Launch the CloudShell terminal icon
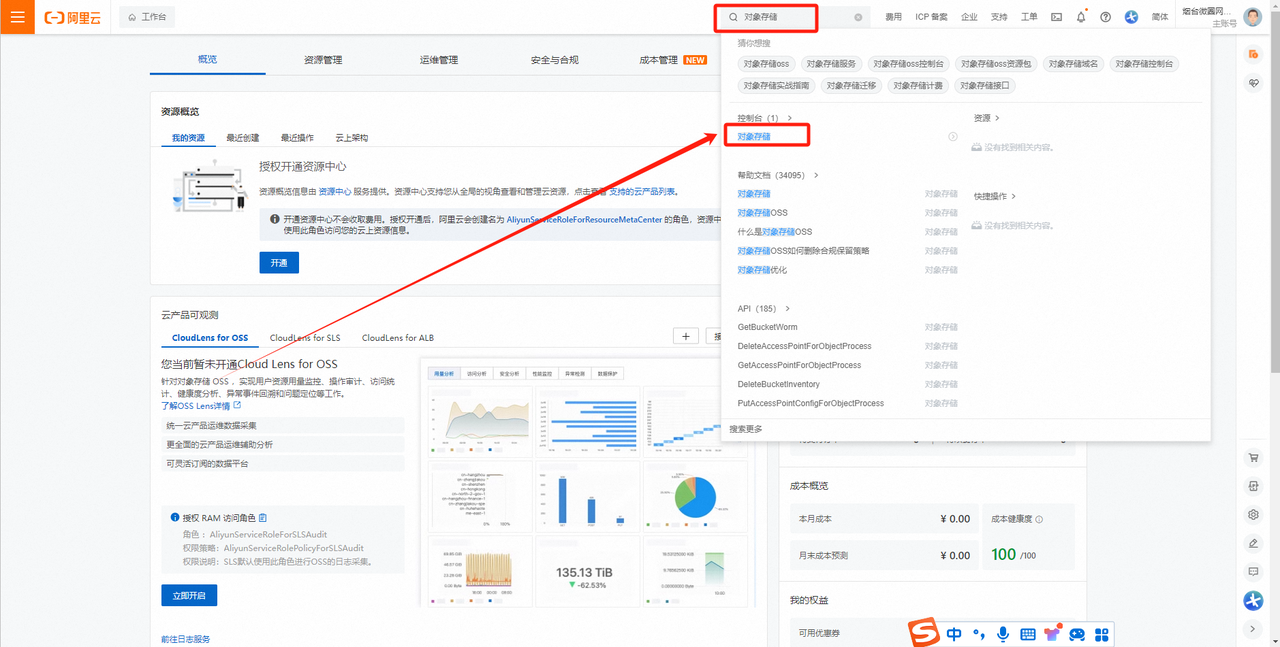 [1057, 17]
